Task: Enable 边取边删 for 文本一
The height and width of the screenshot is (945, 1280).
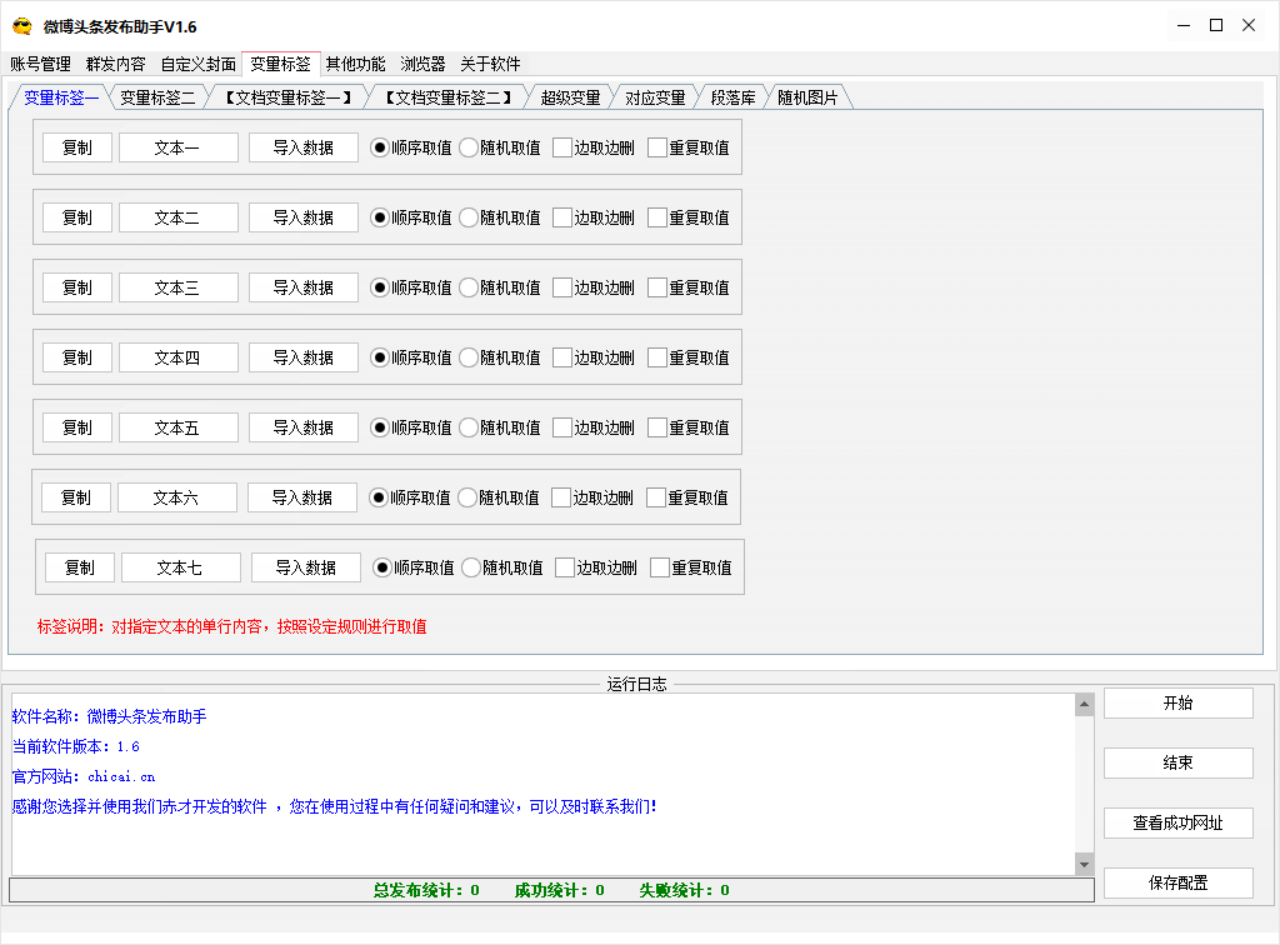Action: pyautogui.click(x=593, y=147)
